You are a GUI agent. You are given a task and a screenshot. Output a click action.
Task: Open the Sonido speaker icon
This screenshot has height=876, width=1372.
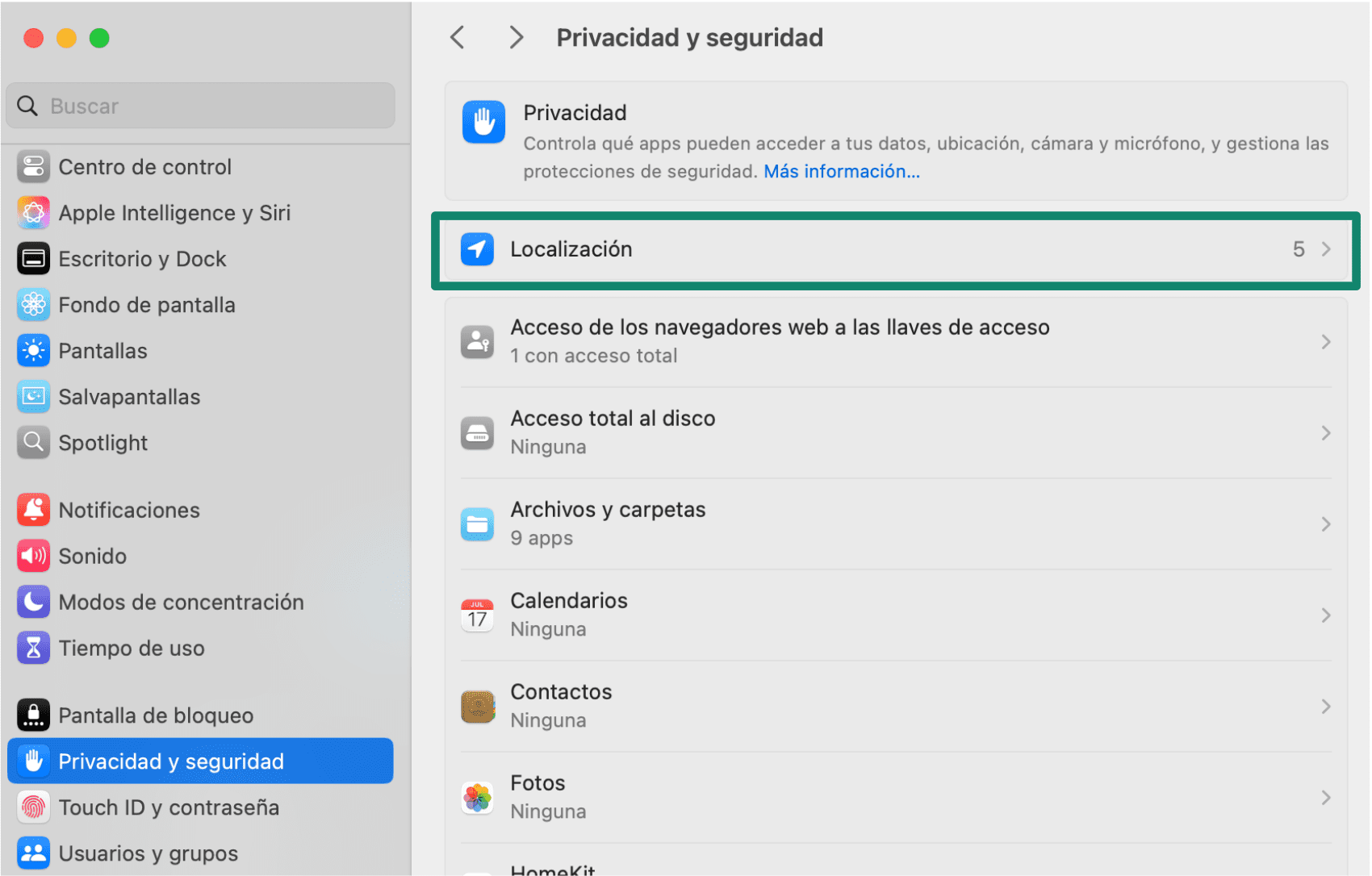33,555
